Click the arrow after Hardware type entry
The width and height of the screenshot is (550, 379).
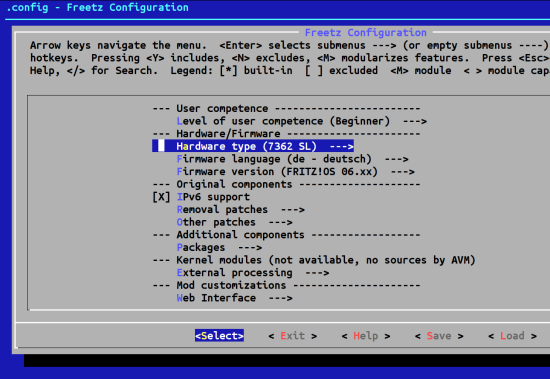click(342, 146)
